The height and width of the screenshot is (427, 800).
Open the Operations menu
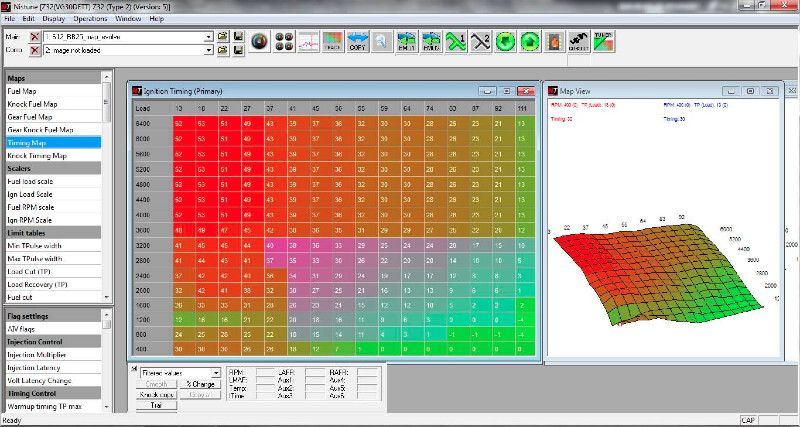(90, 18)
